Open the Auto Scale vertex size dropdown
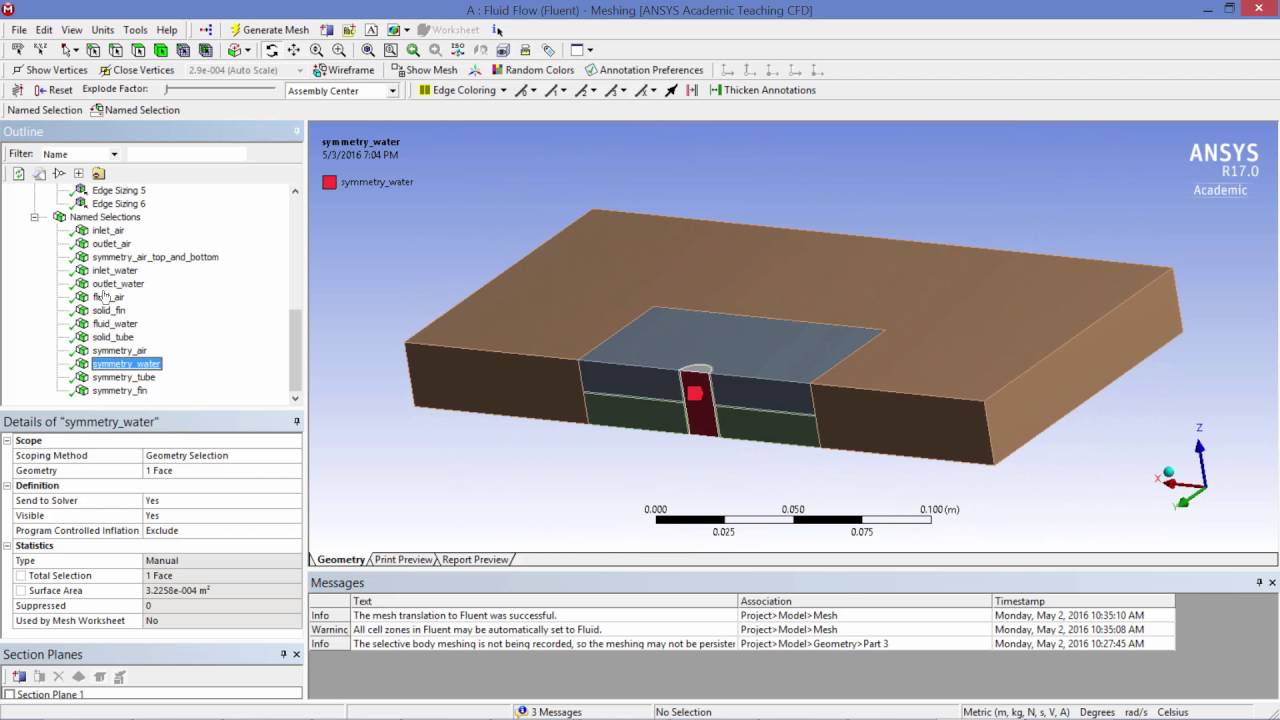Image resolution: width=1280 pixels, height=720 pixels. [299, 70]
